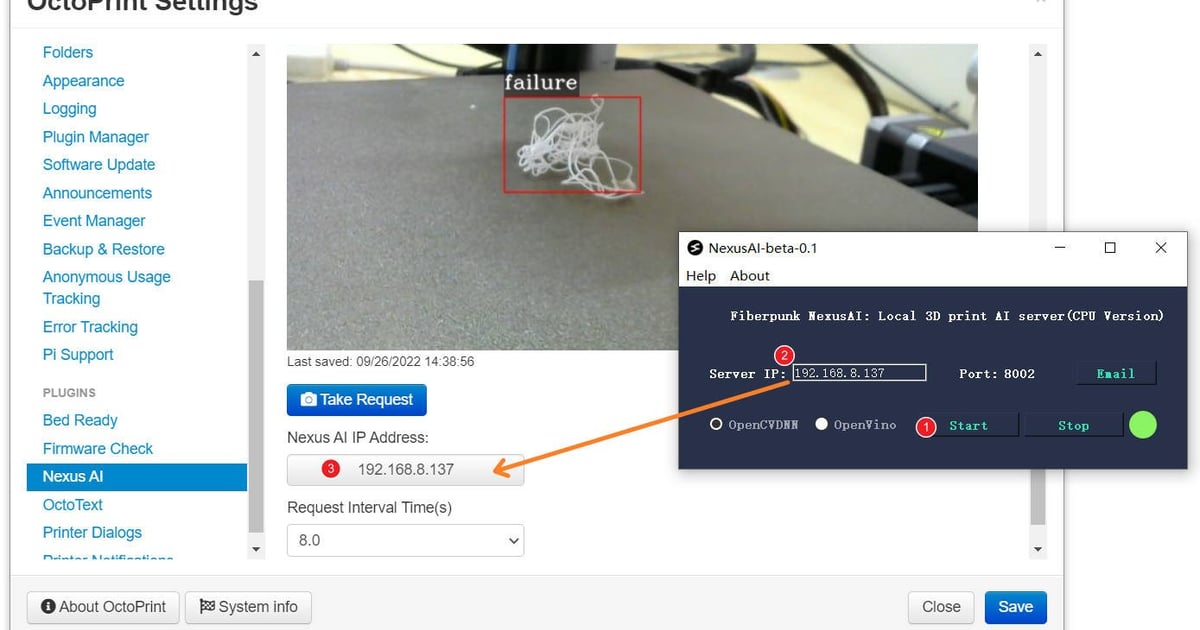Image resolution: width=1200 pixels, height=630 pixels.
Task: Select the OpenCVDNN radio button
Action: (716, 423)
